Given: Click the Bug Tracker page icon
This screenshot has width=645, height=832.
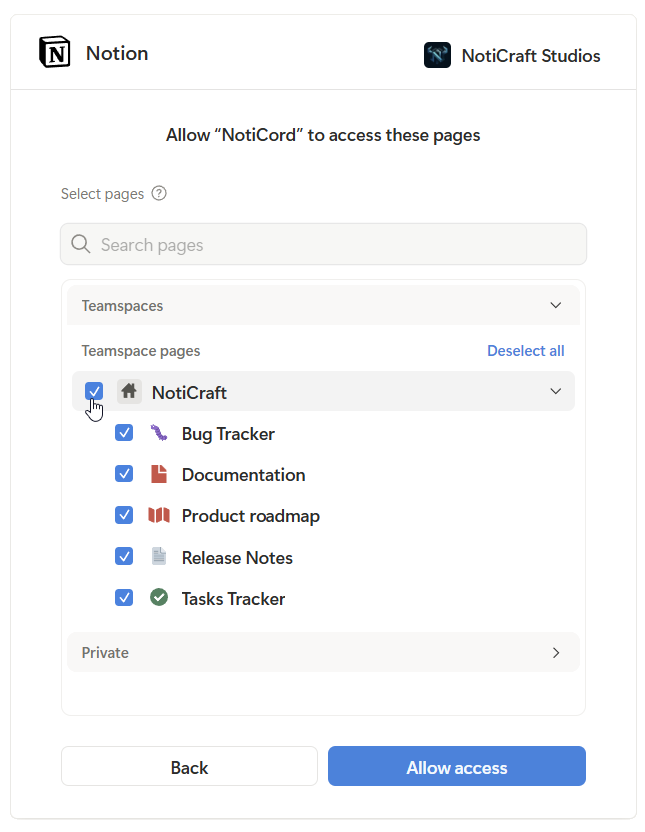Looking at the screenshot, I should [159, 433].
